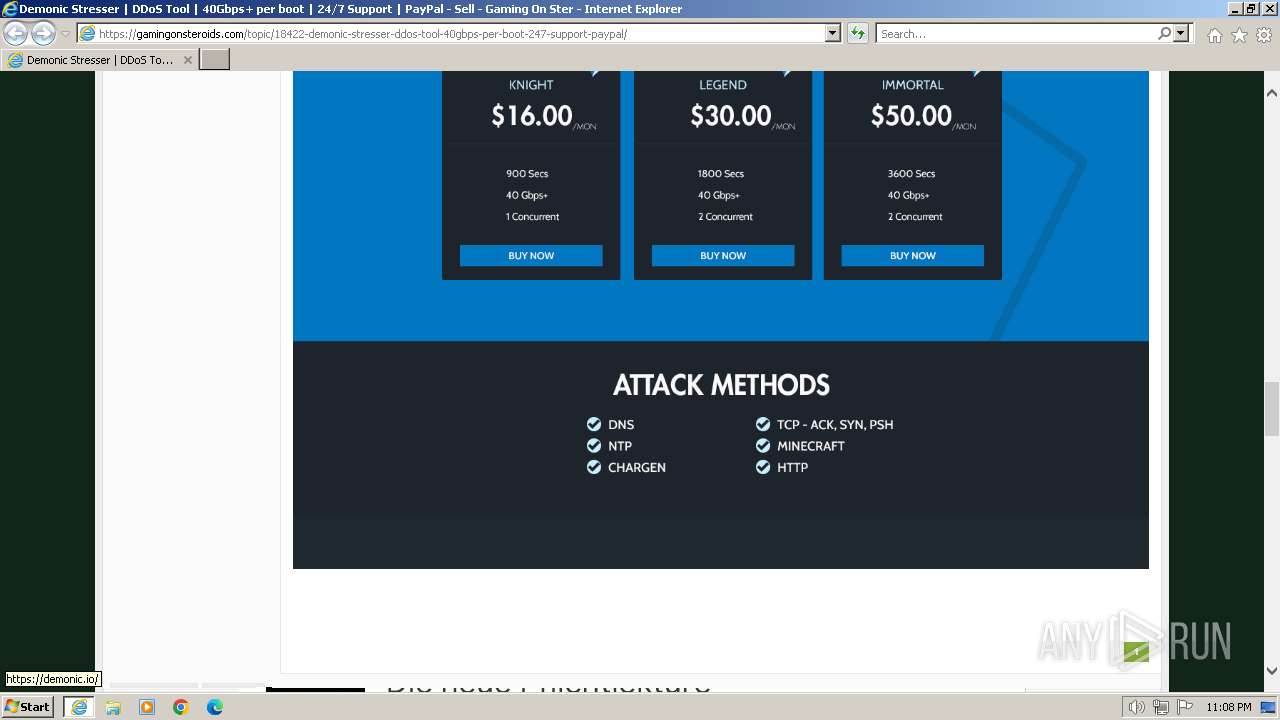Click the magnifier search icon
This screenshot has width=1280, height=720.
tap(1164, 33)
